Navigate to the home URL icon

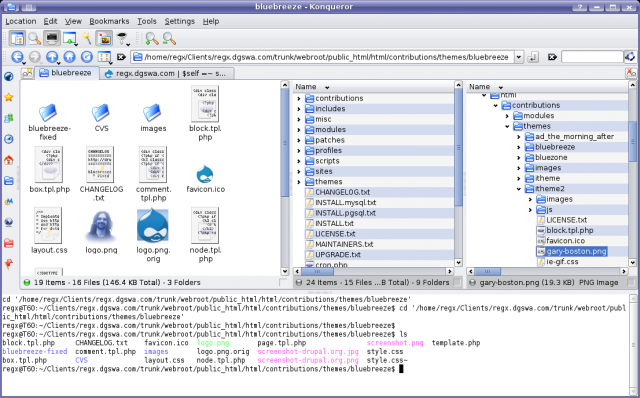69,57
